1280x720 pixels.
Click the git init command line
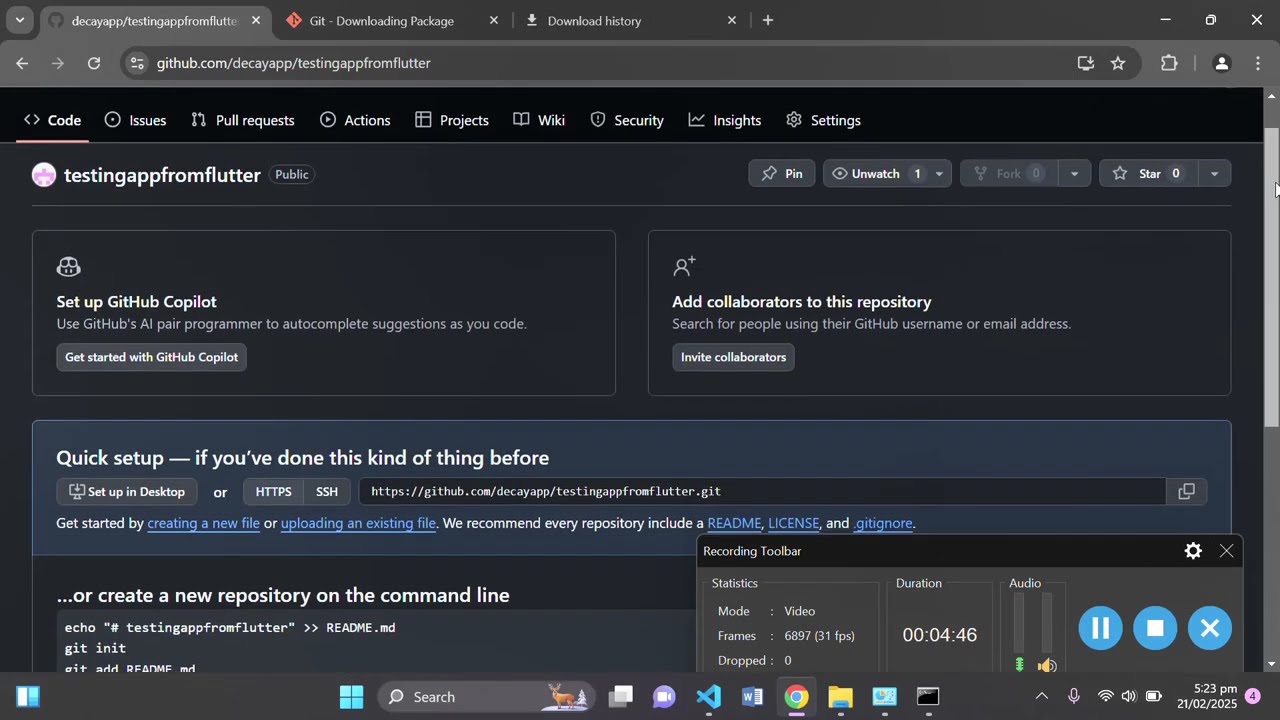pos(95,648)
